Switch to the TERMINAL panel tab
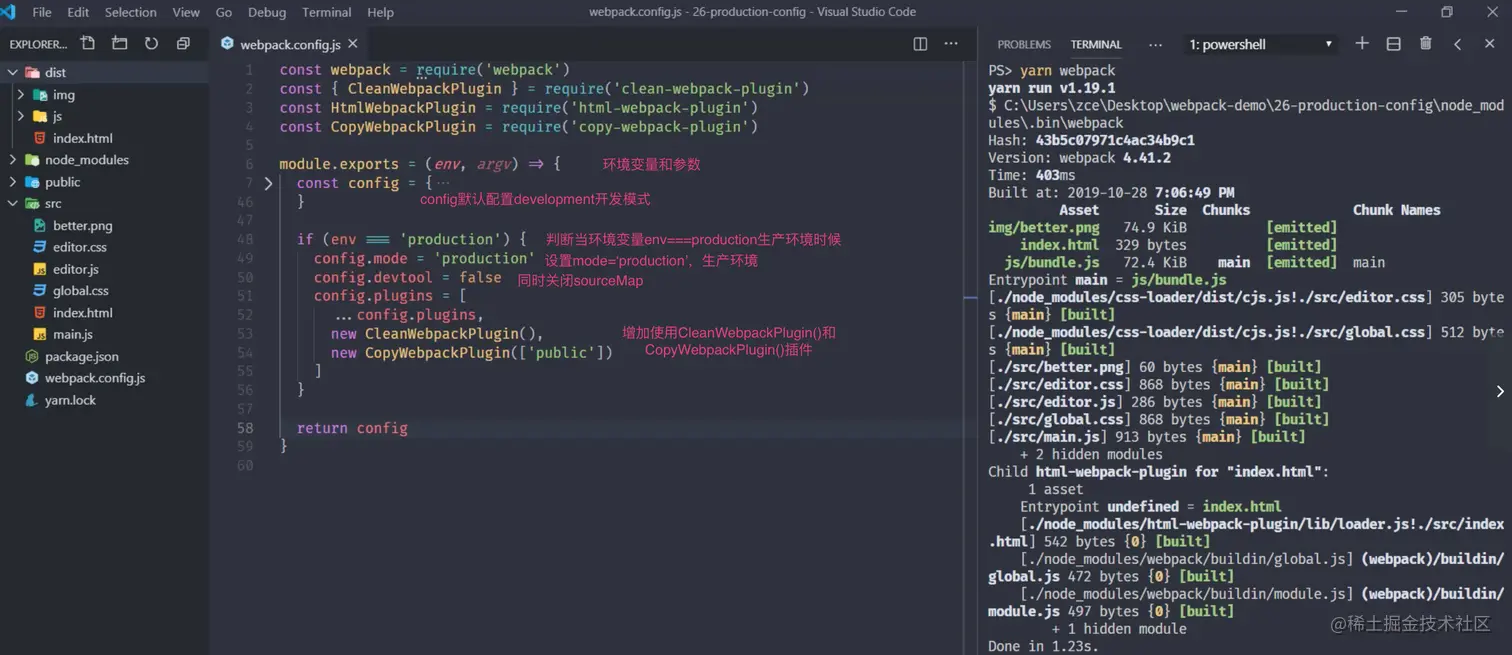The height and width of the screenshot is (655, 1512). pos(1096,45)
